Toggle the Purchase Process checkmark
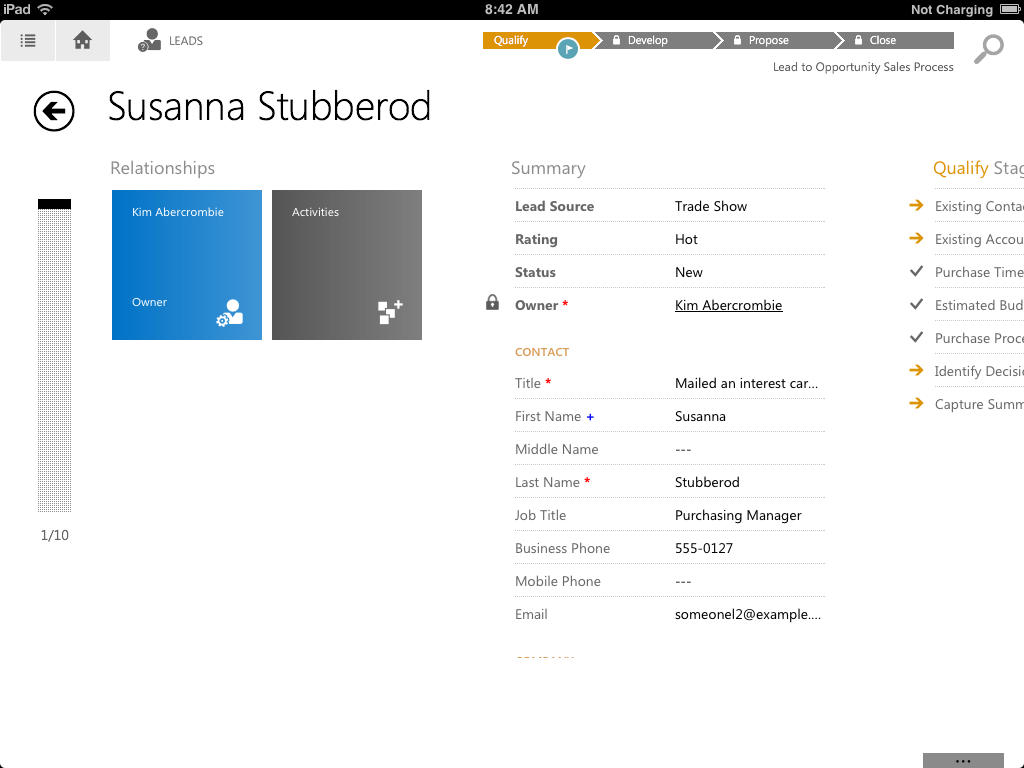The width and height of the screenshot is (1024, 768). tap(916, 338)
